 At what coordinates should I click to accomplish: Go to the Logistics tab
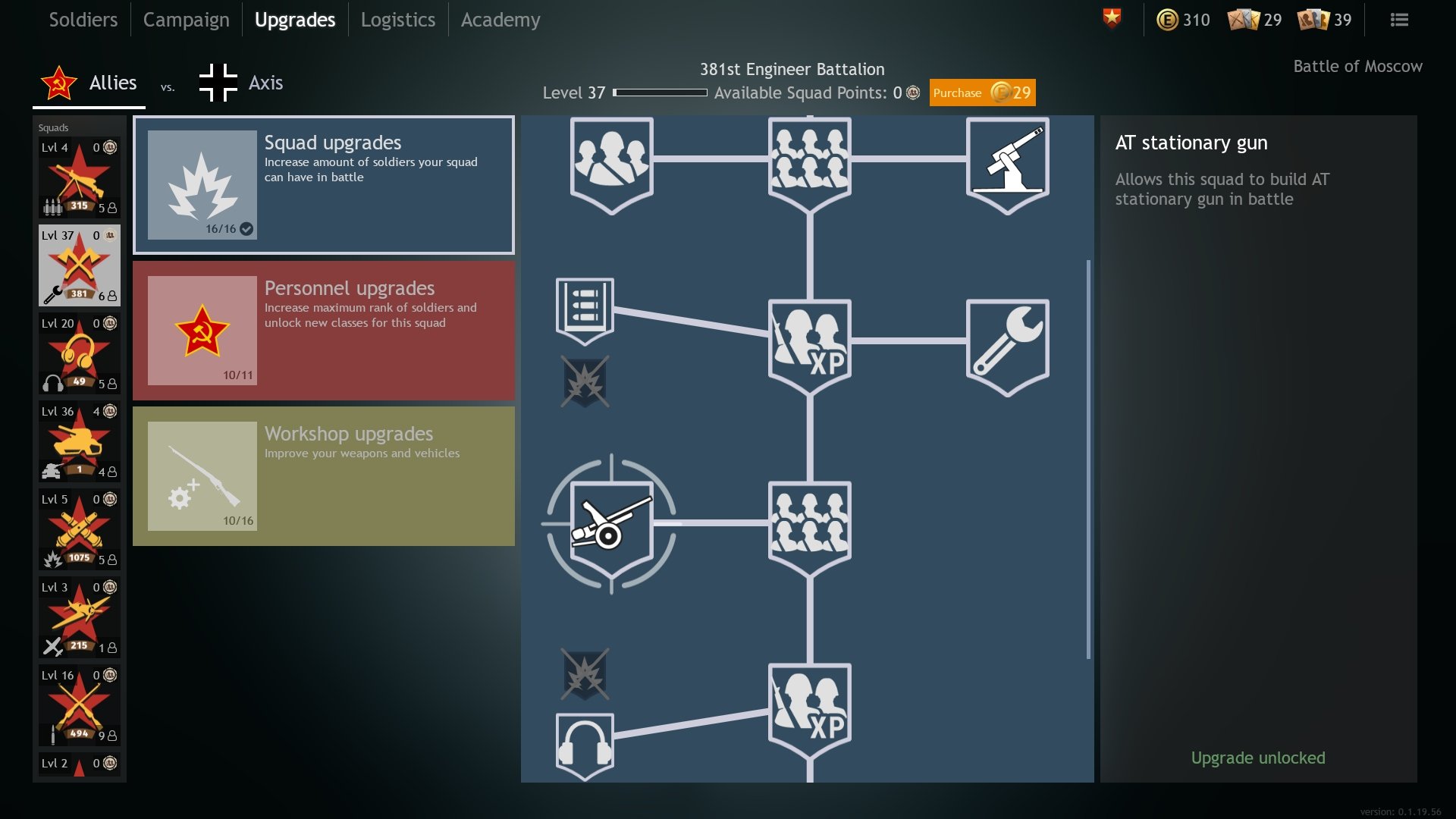point(398,20)
